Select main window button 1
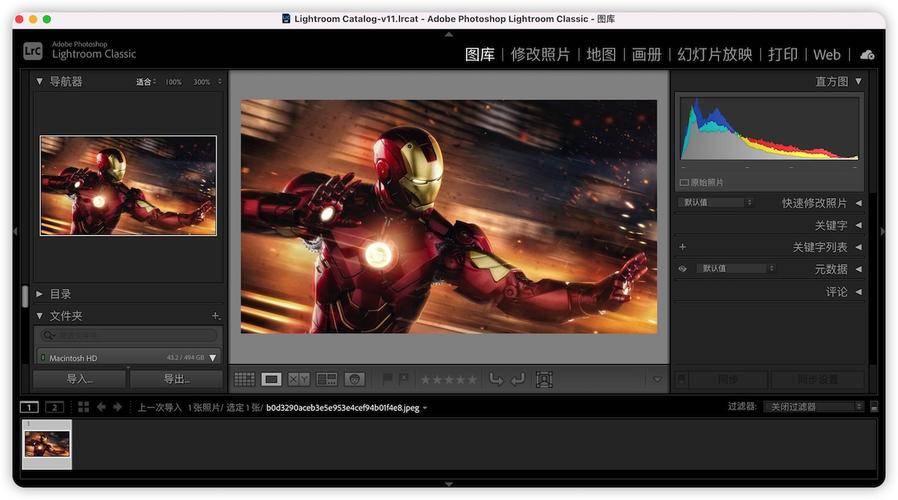The image size is (898, 500). coord(29,407)
